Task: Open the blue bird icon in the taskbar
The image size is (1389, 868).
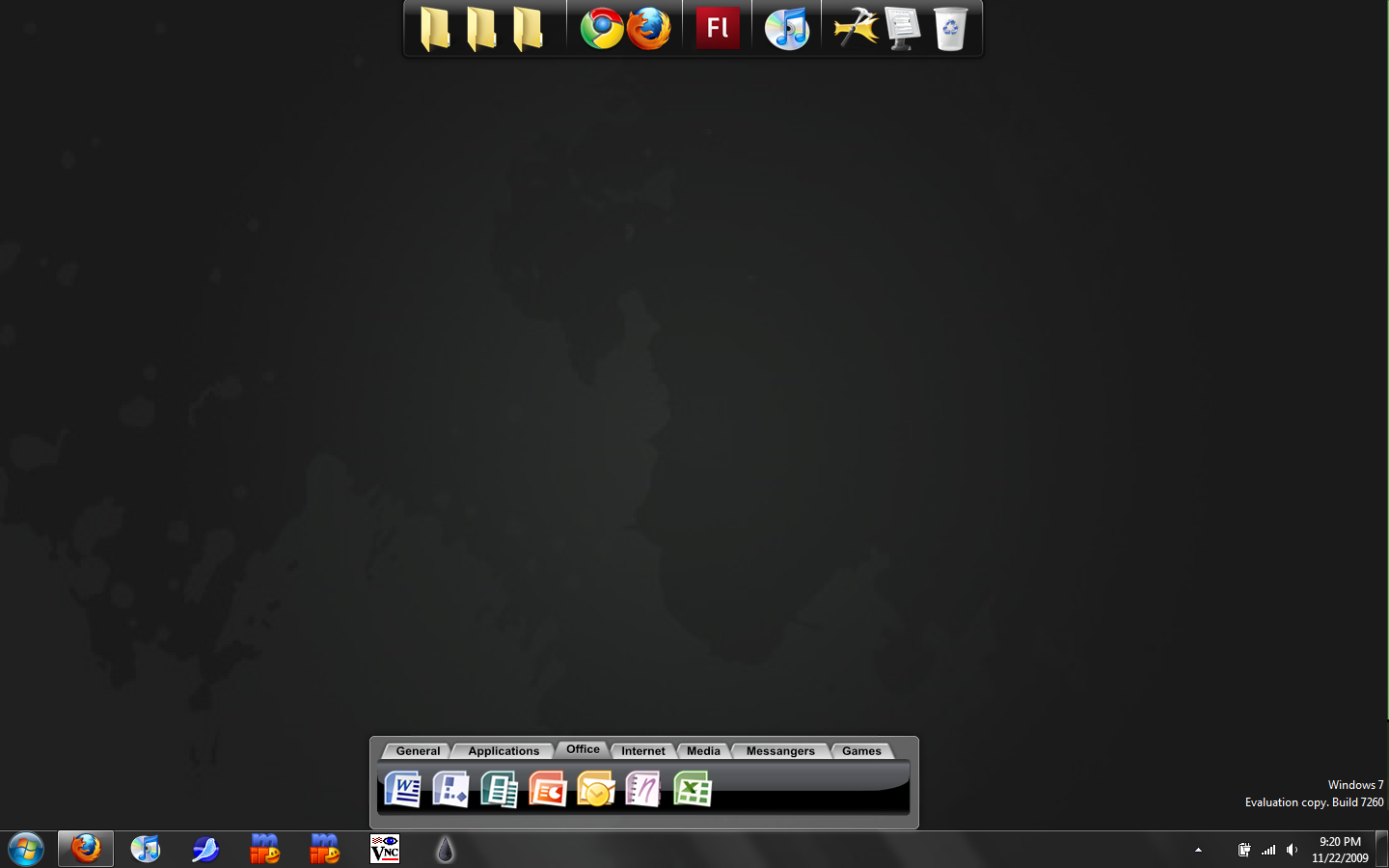Action: coord(205,849)
